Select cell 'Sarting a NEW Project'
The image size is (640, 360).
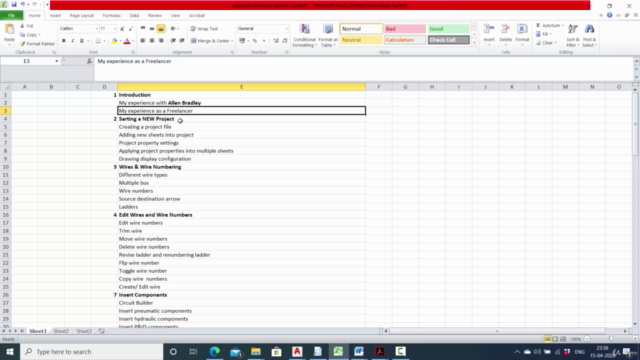[x=241, y=119]
